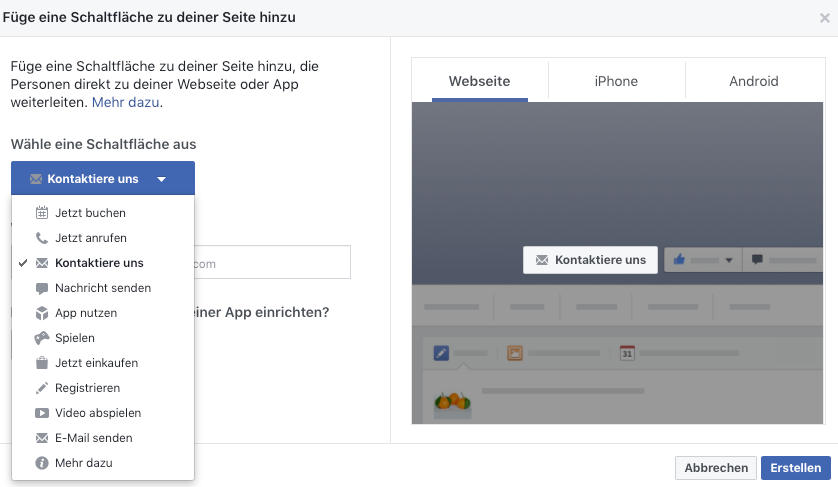Click the pencil icon beside Registrieren
The width and height of the screenshot is (838, 487).
[x=42, y=388]
